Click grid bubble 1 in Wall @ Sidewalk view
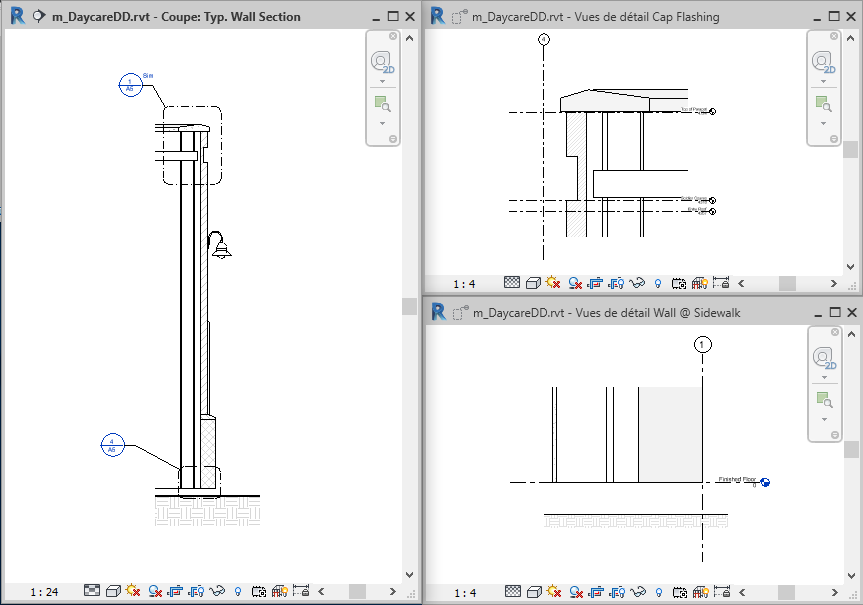Image resolution: width=863 pixels, height=605 pixels. tap(702, 345)
